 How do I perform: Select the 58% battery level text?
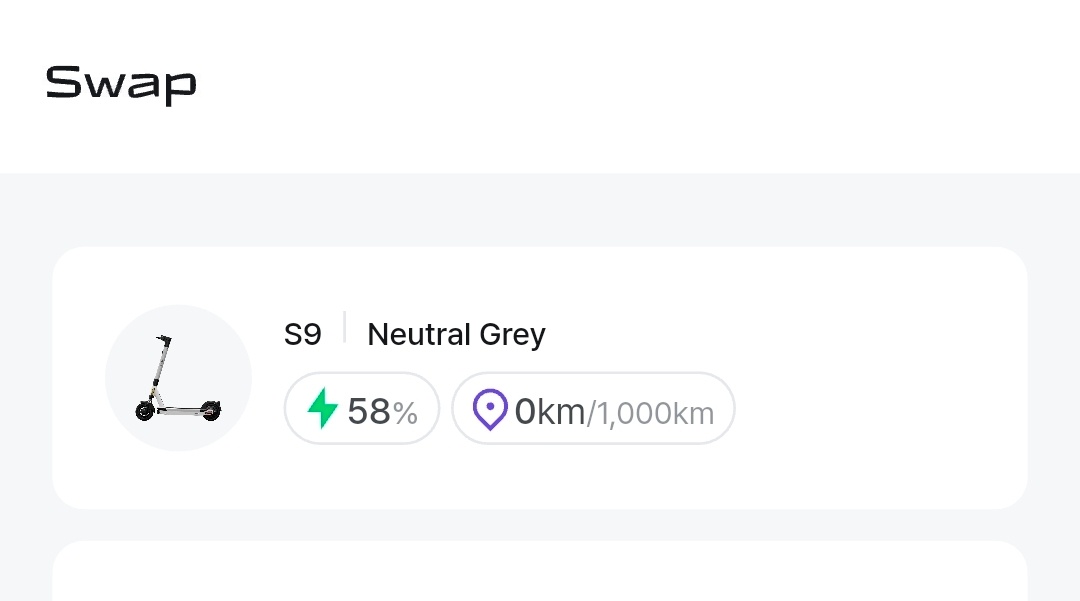click(368, 411)
